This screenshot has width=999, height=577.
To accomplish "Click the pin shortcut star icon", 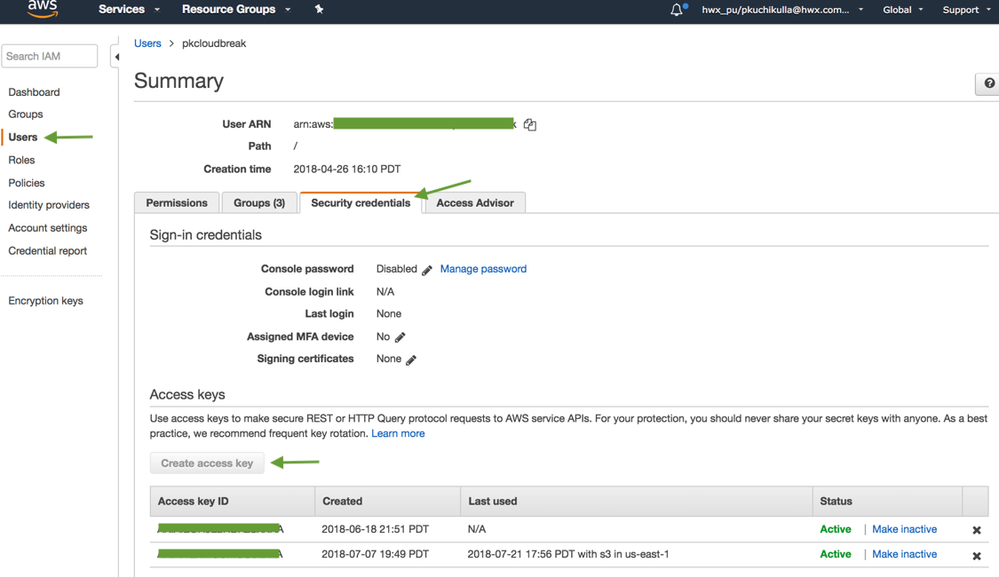I will [319, 10].
